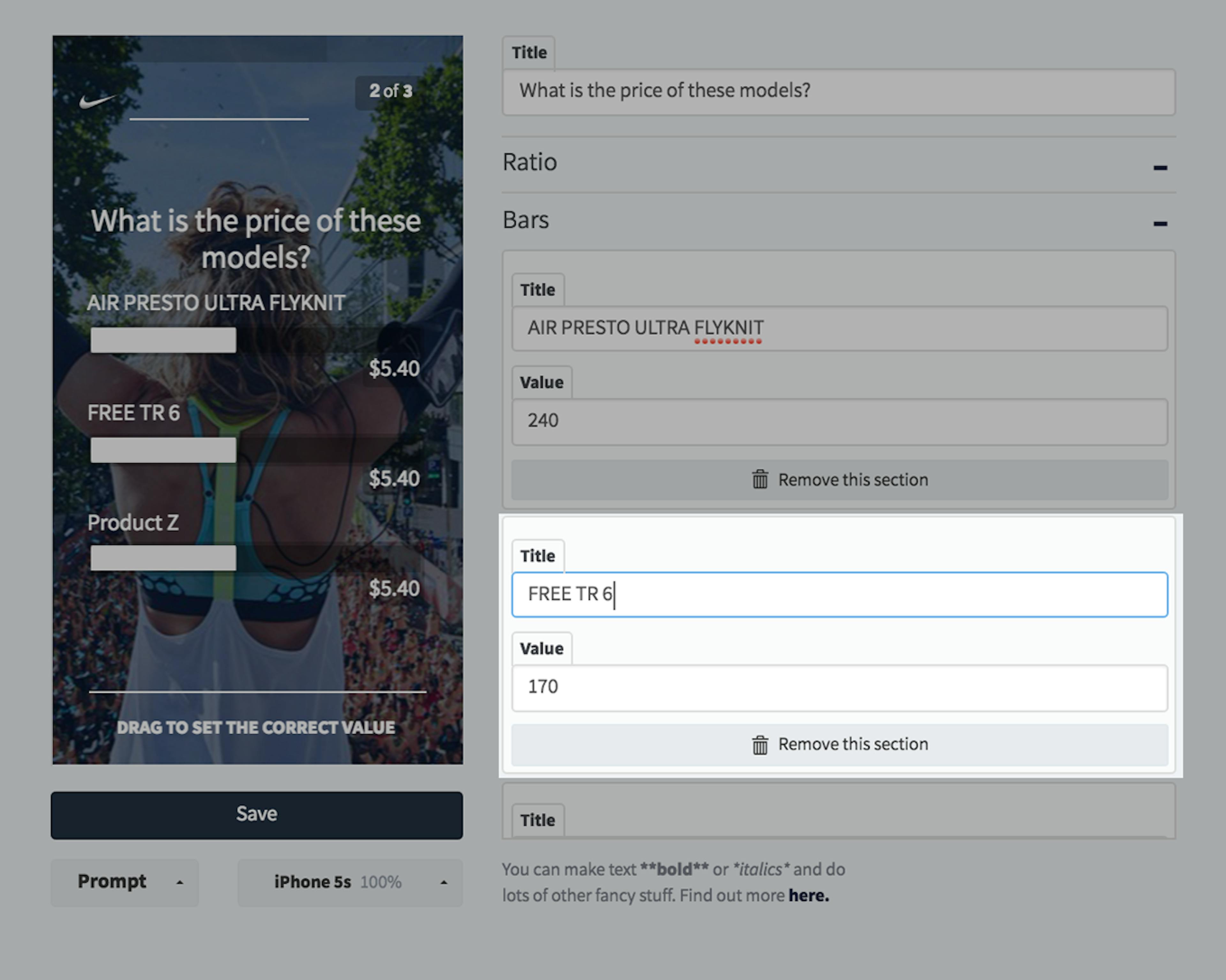The width and height of the screenshot is (1226, 980).
Task: Click 'FREE TR 6' label in phone preview
Action: point(133,413)
